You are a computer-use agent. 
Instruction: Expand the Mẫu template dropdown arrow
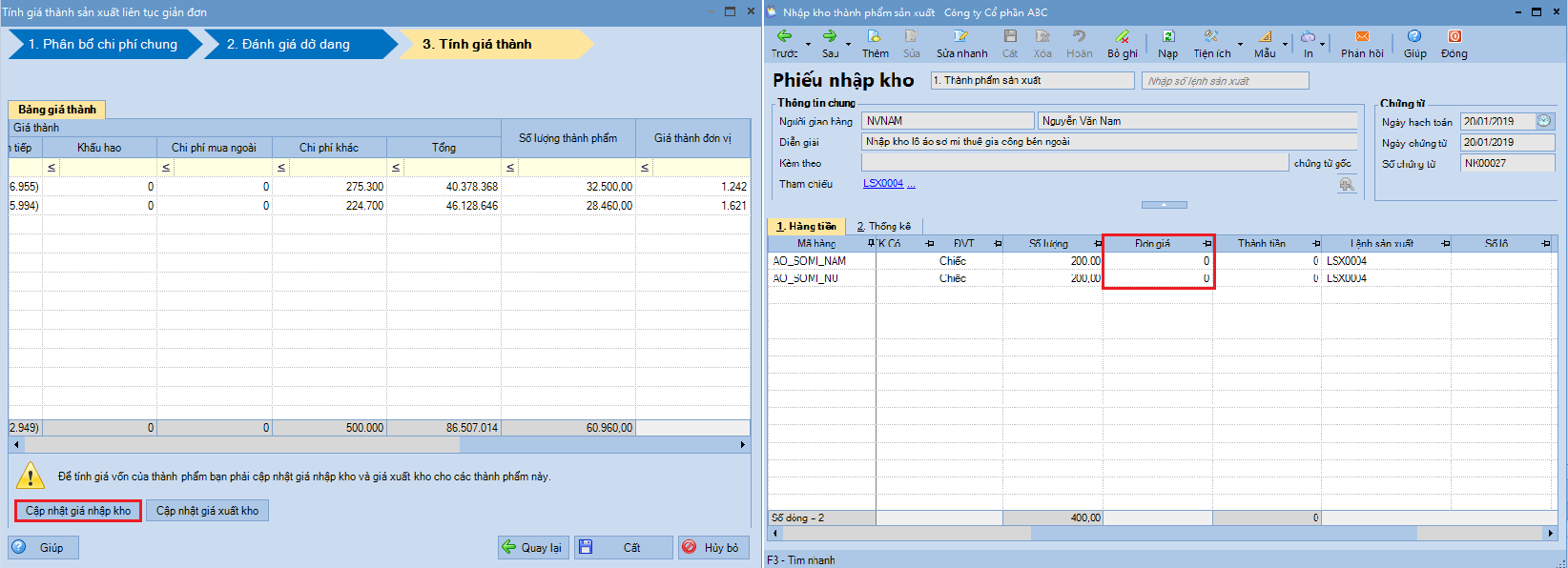1285,44
